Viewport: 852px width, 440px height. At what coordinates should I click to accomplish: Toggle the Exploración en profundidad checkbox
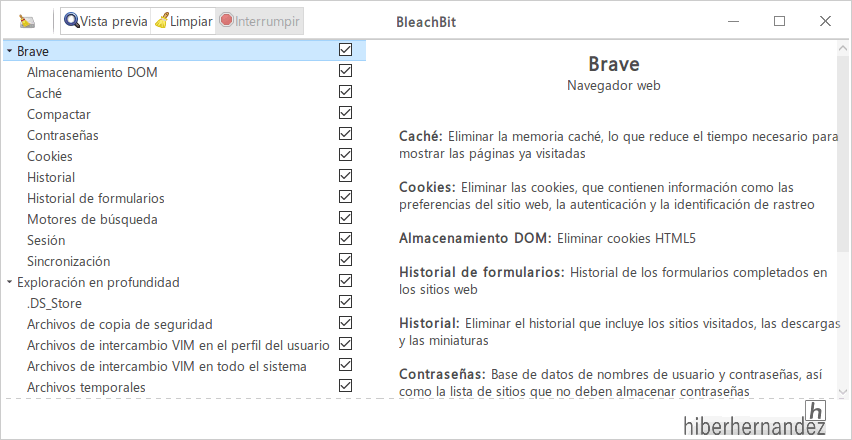coord(345,281)
